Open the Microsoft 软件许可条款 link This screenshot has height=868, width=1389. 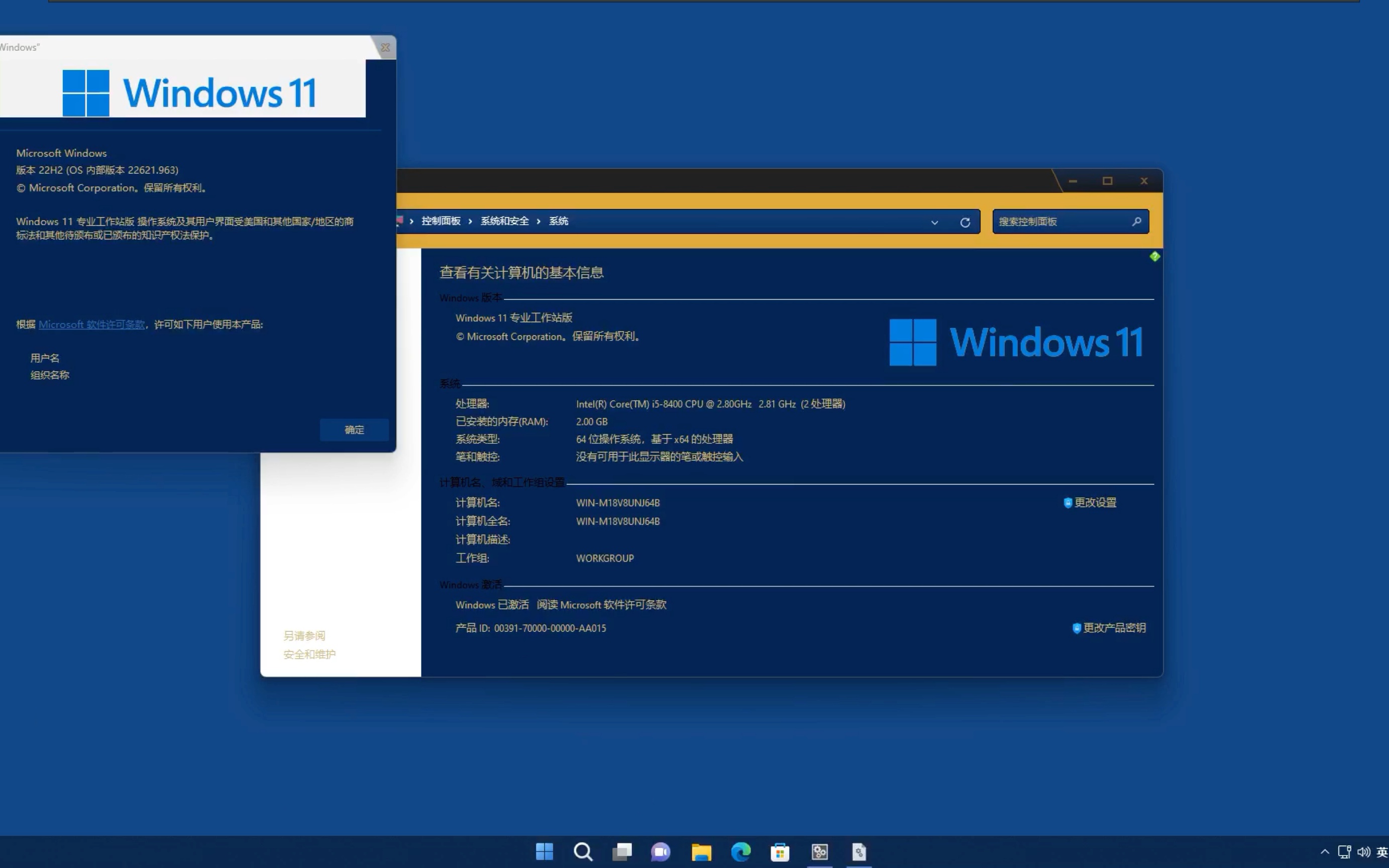92,324
